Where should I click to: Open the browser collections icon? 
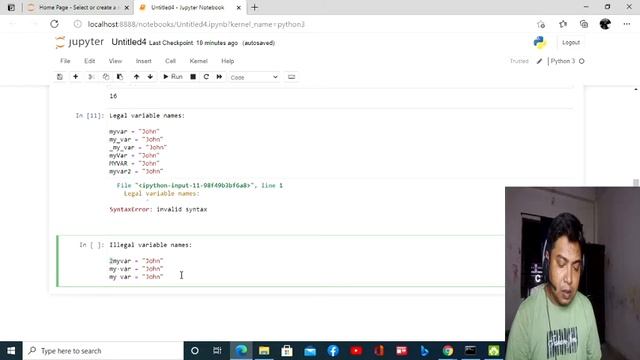click(x=584, y=24)
